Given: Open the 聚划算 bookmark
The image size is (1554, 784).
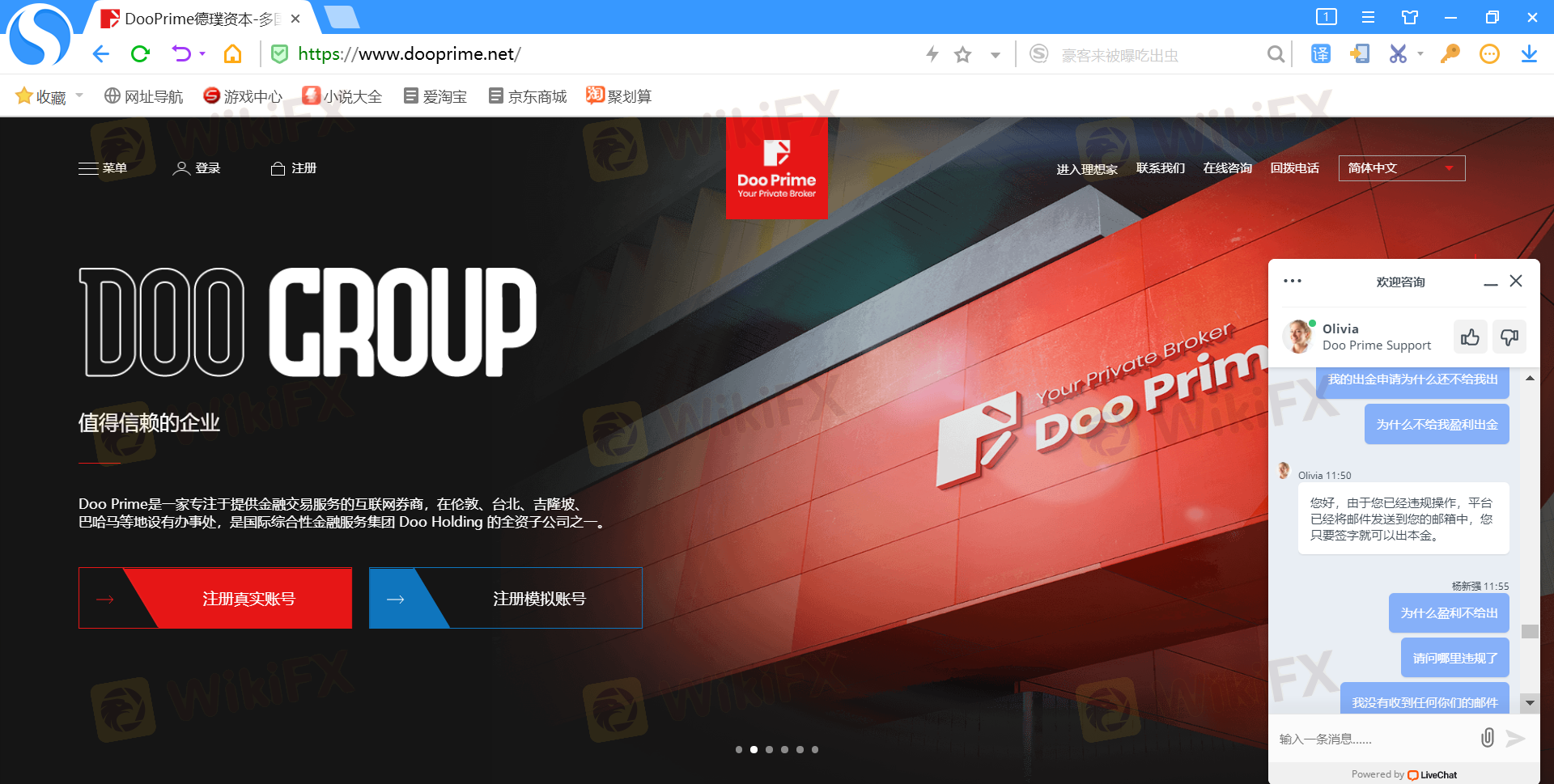Looking at the screenshot, I should click(x=619, y=96).
